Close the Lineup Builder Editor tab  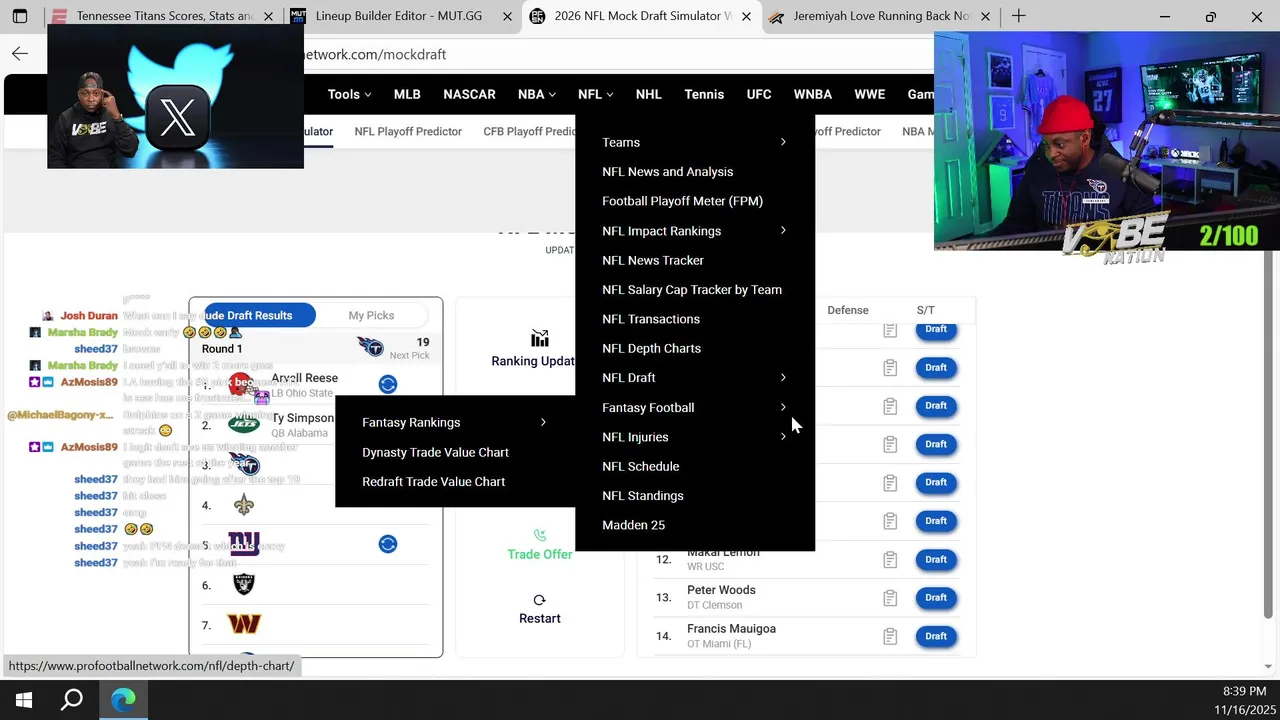point(507,17)
